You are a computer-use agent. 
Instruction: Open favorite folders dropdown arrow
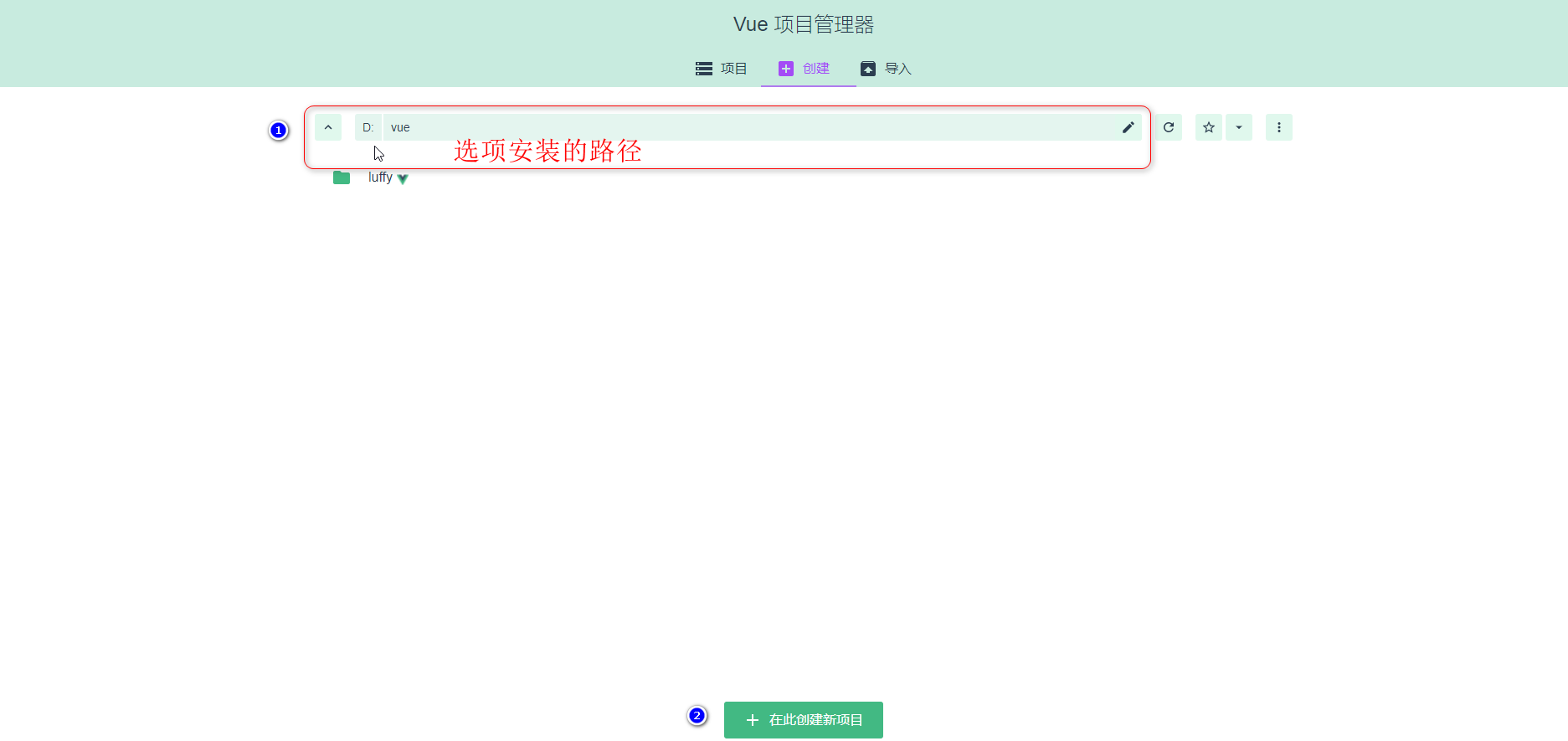1239,127
